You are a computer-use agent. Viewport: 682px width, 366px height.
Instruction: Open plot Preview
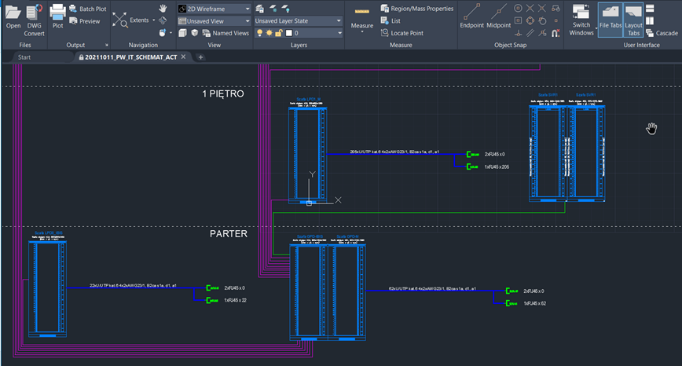[85, 21]
